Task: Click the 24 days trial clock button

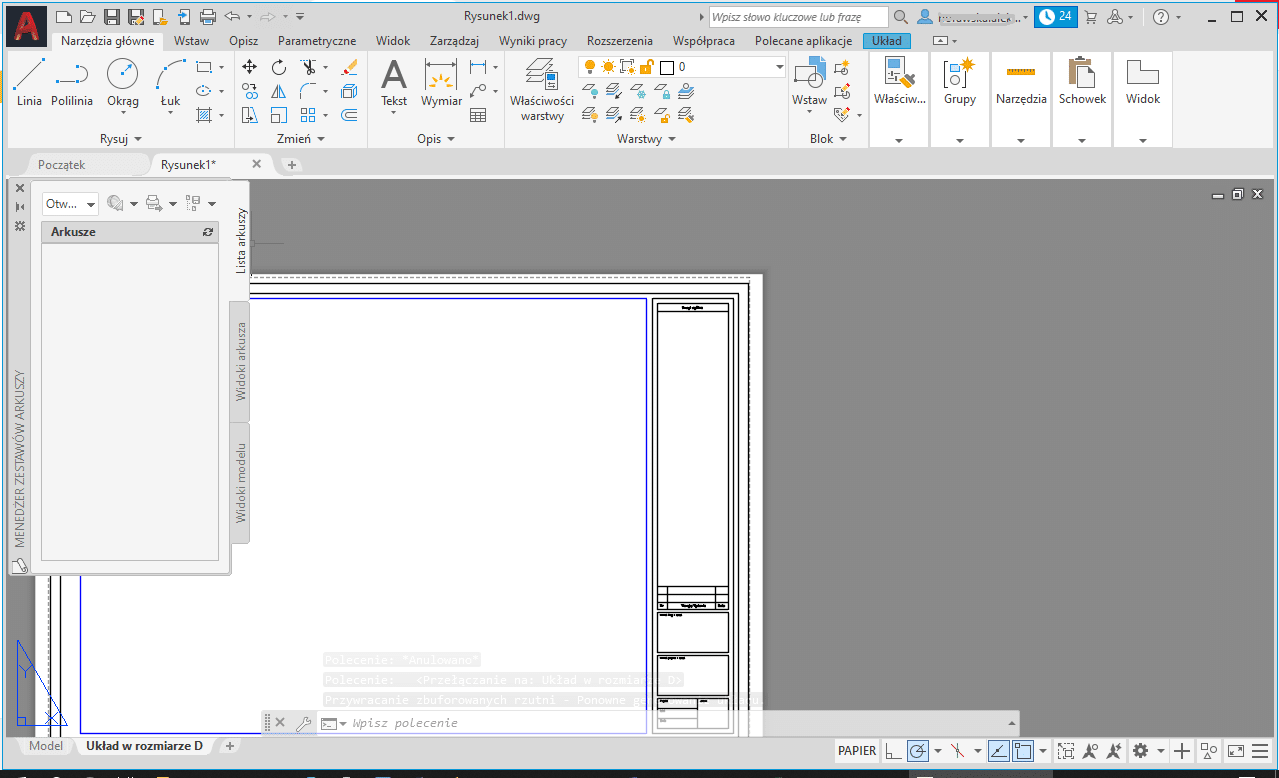Action: 1056,17
